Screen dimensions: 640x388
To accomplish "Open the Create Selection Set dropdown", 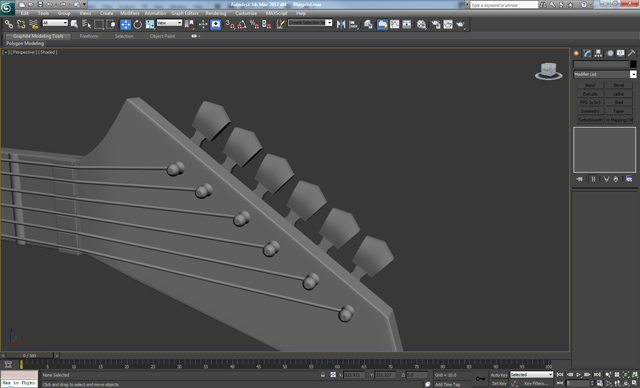I will pyautogui.click(x=310, y=23).
